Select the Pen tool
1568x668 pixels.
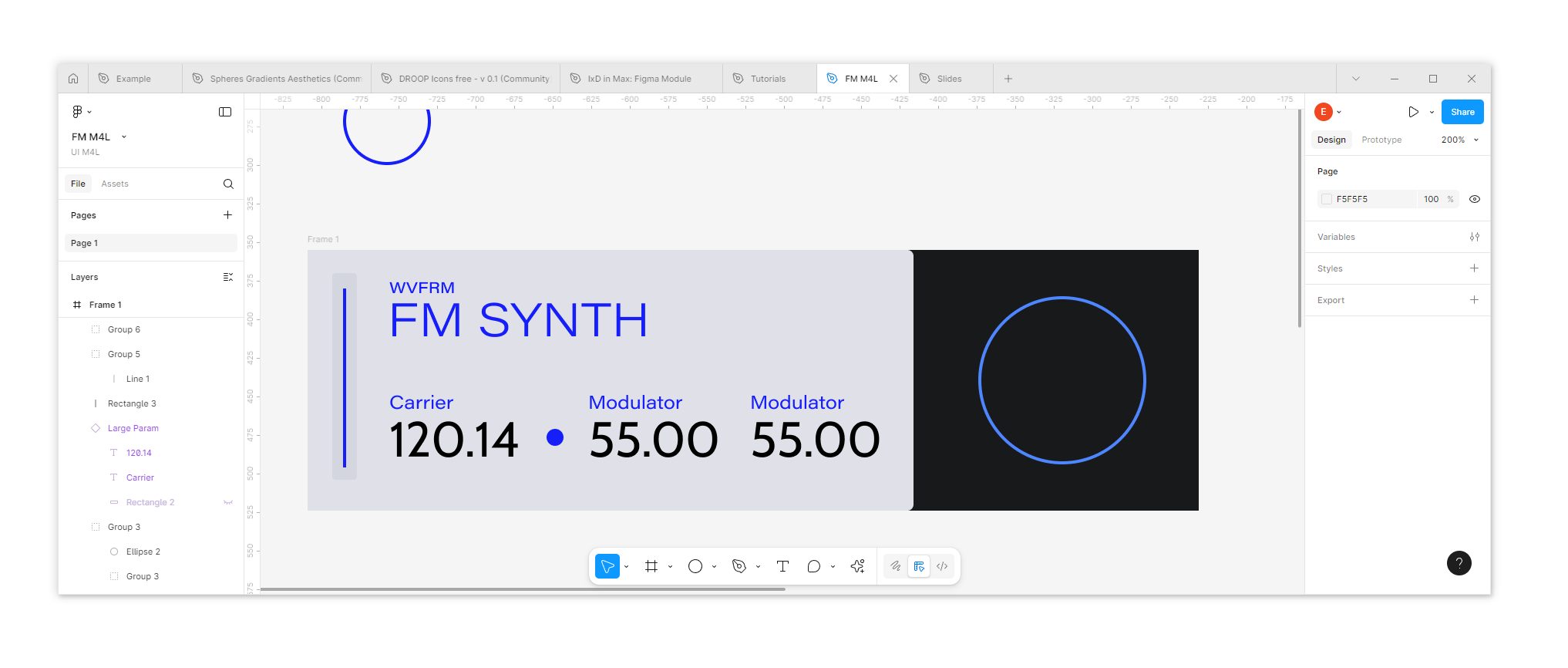coord(739,567)
